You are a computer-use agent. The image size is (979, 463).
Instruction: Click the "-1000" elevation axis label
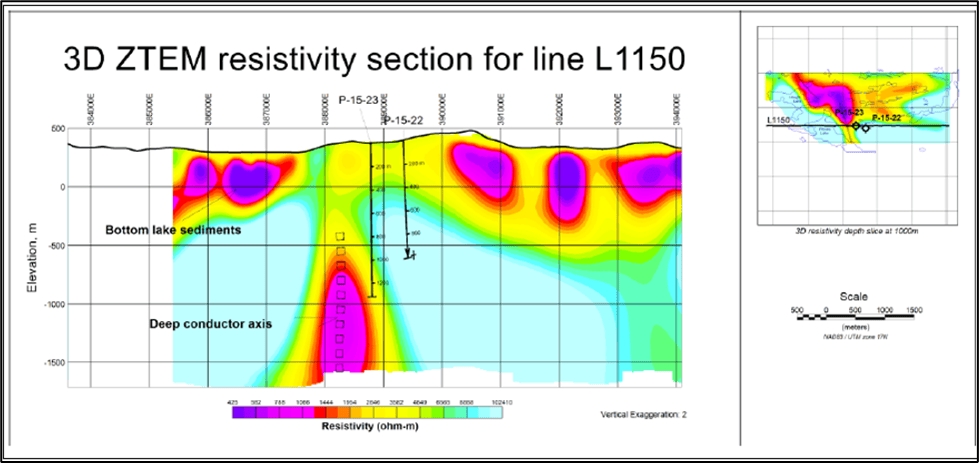(x=52, y=304)
